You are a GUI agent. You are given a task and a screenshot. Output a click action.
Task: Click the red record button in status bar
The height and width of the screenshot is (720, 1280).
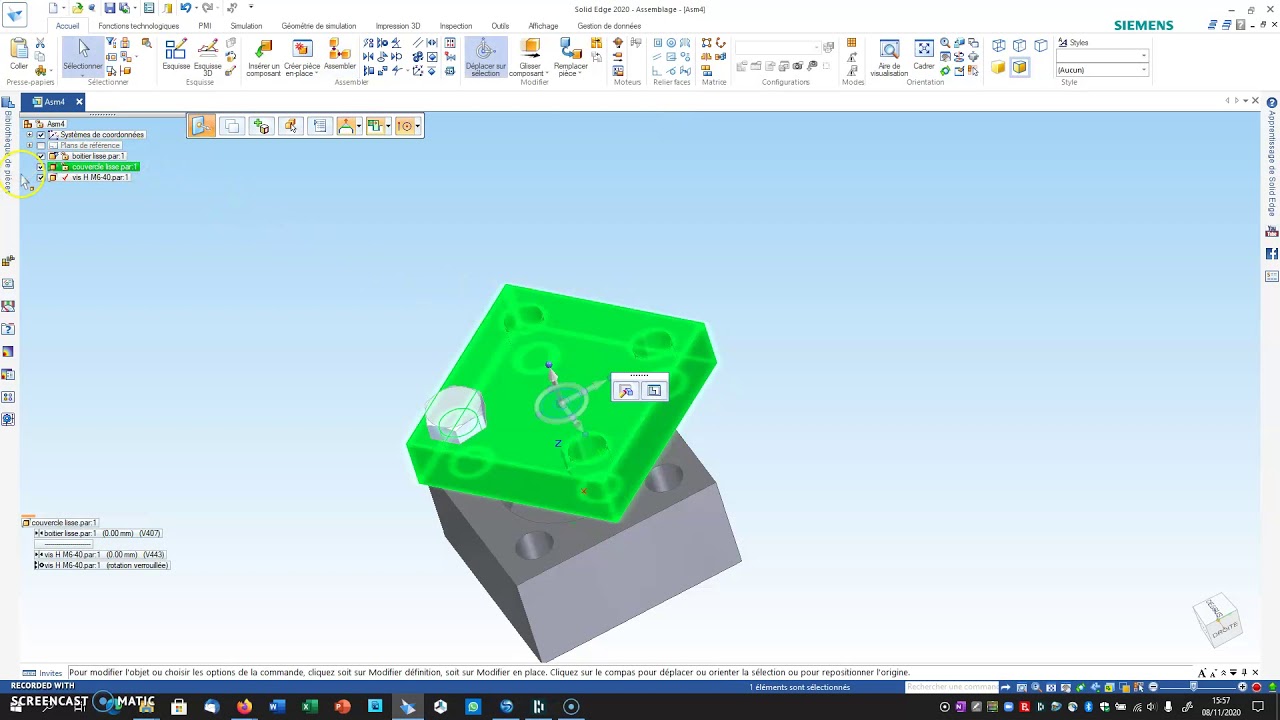[x=1257, y=687]
